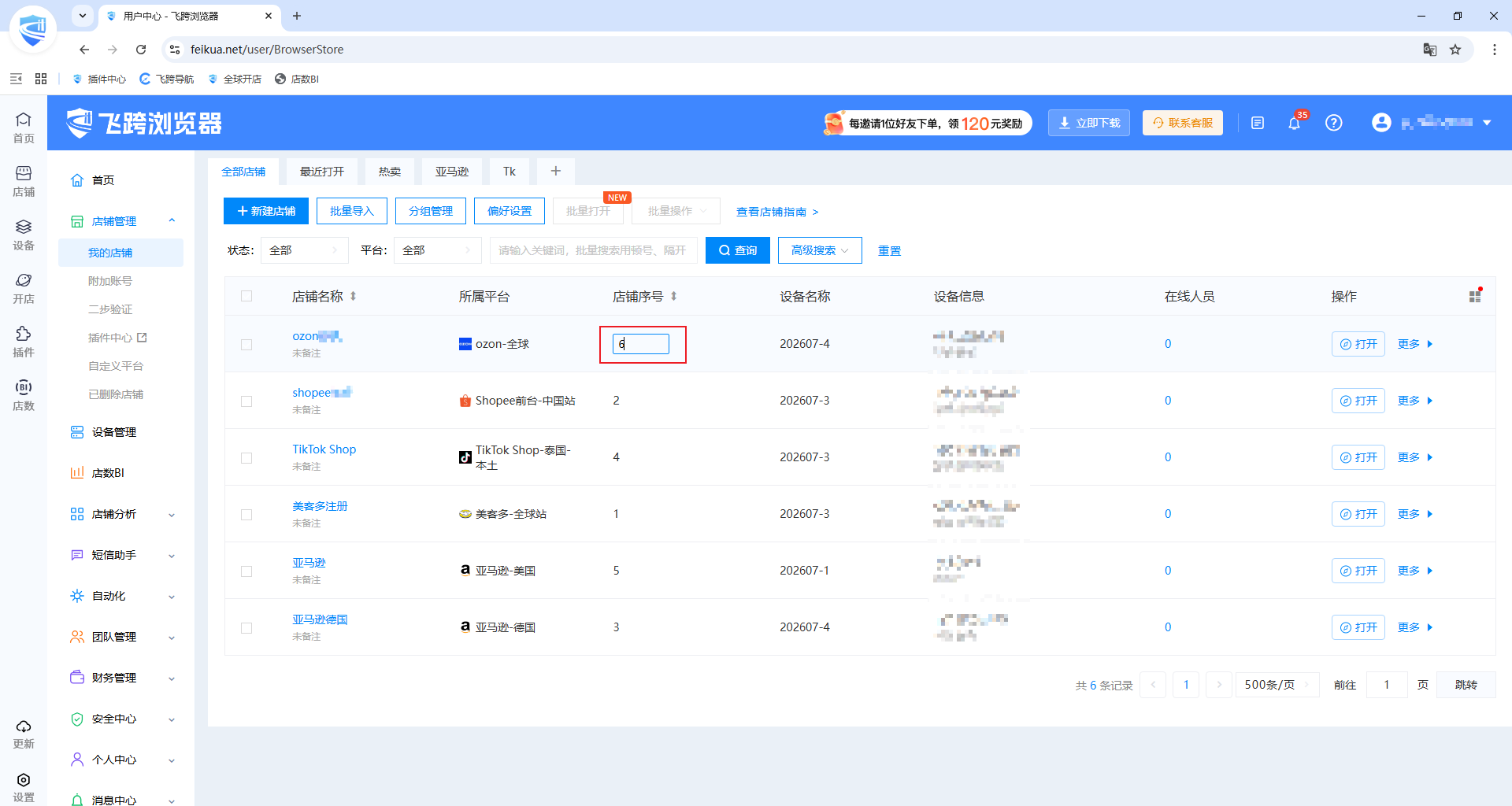Reload the page with the refresh icon
Viewport: 1512px width, 806px height.
tap(141, 50)
